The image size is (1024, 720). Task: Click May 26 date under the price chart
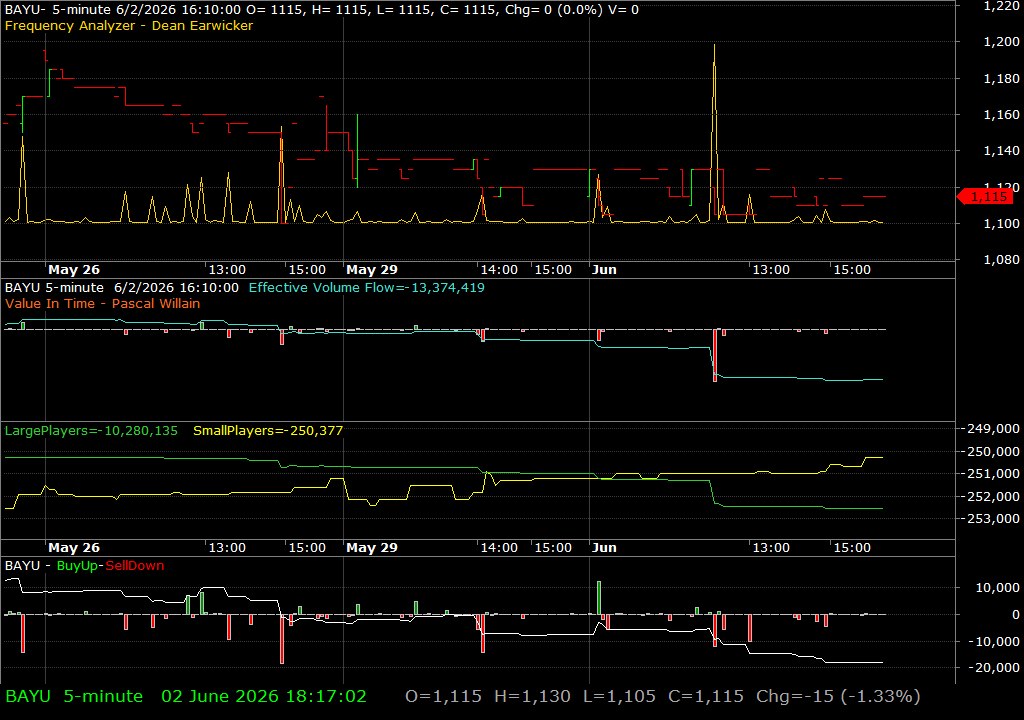tap(74, 269)
